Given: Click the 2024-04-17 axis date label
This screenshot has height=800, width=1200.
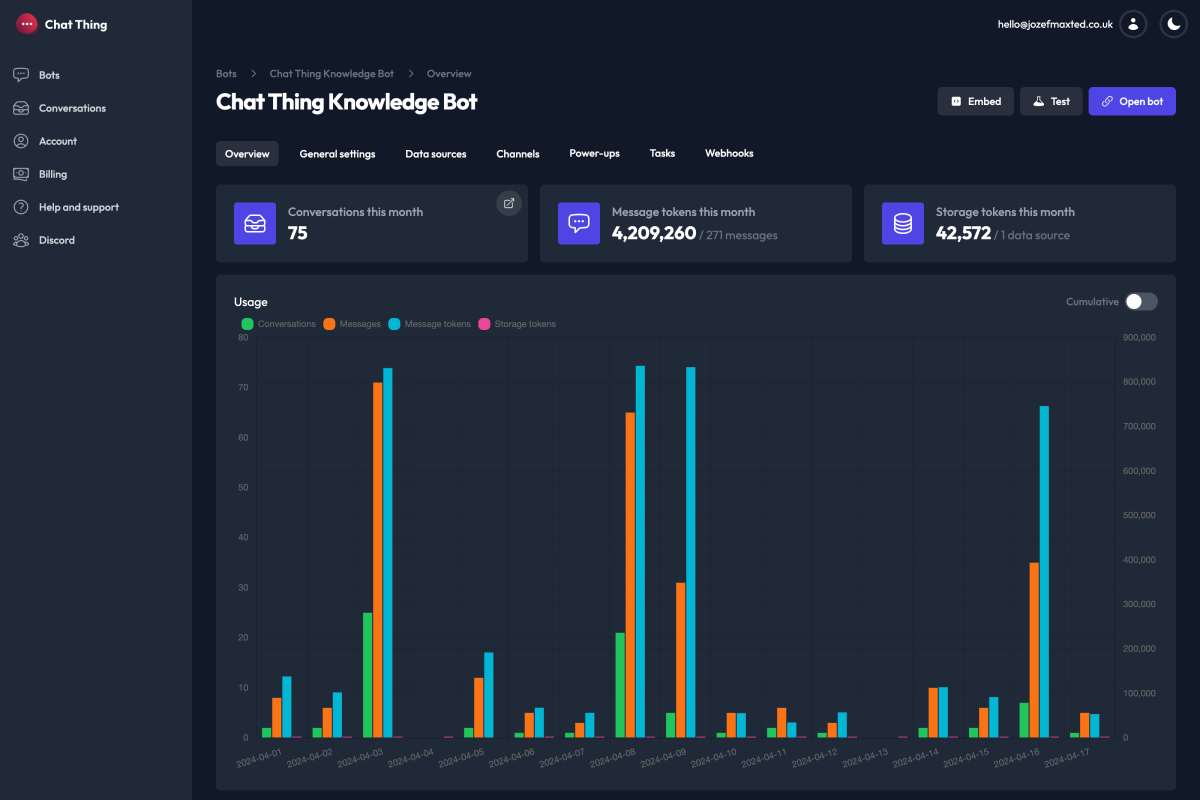Looking at the screenshot, I should [x=1066, y=758].
